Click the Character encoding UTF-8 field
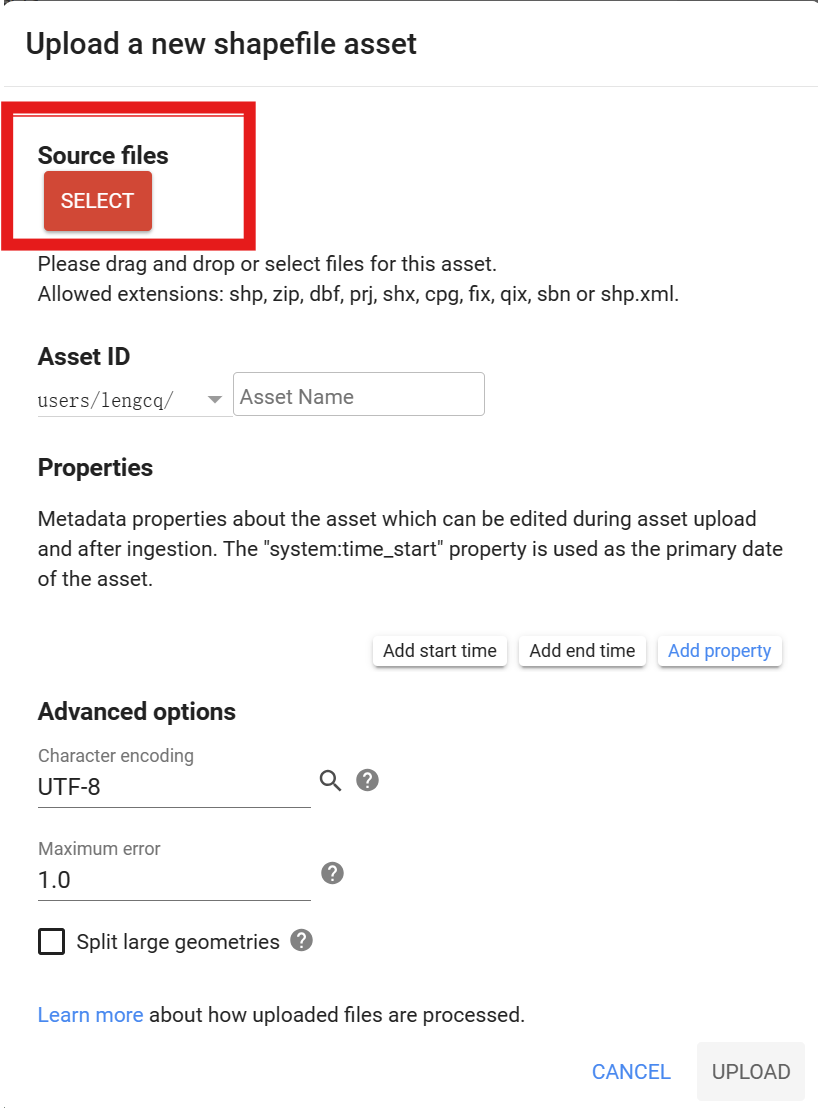 coord(174,786)
